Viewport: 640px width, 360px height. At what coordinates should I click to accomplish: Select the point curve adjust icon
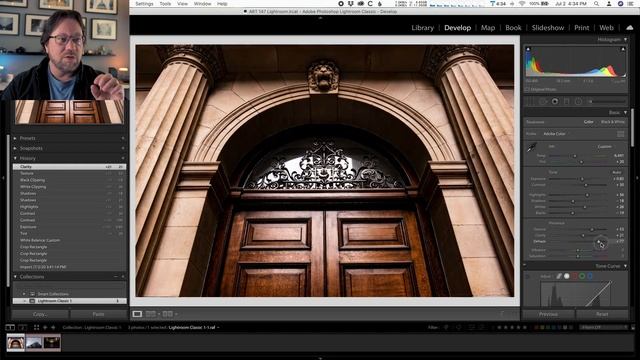coord(559,276)
